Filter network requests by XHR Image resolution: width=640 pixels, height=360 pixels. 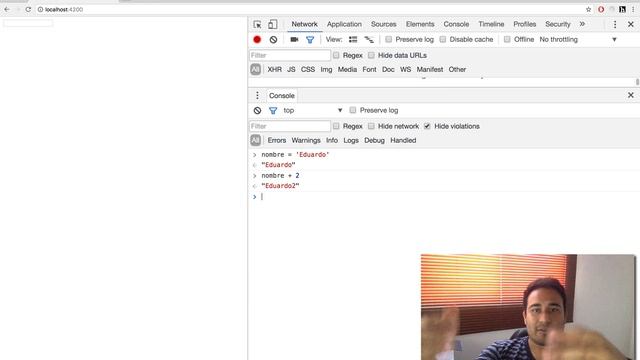pyautogui.click(x=275, y=69)
